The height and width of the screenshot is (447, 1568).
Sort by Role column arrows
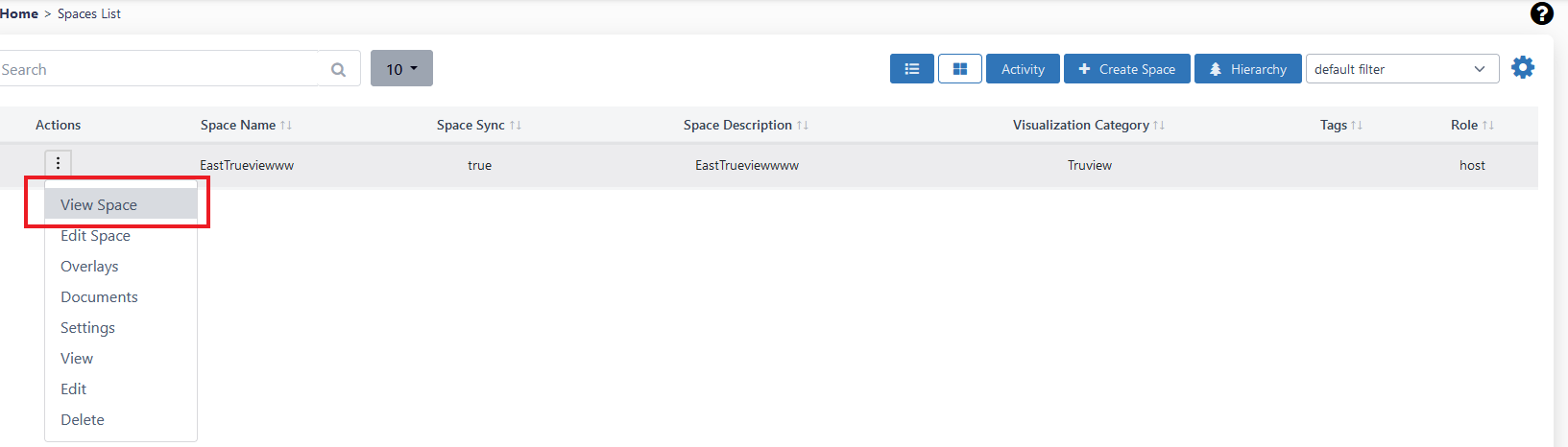1488,126
